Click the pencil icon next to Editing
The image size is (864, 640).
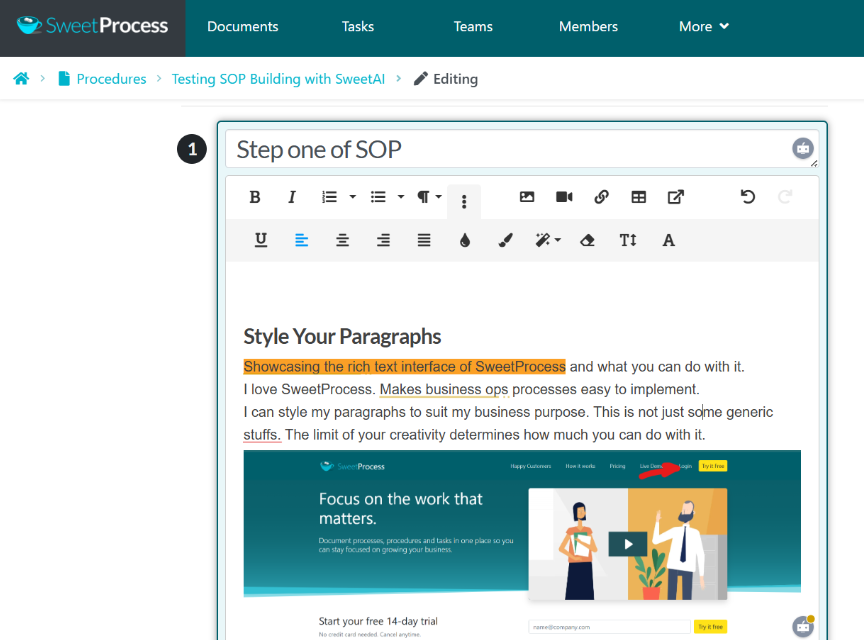click(420, 79)
